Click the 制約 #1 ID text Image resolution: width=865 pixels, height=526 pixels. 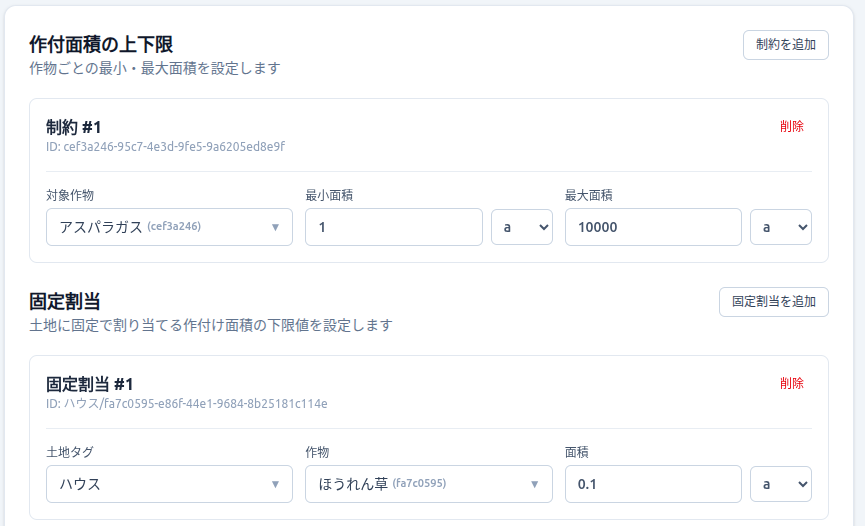[x=165, y=147]
